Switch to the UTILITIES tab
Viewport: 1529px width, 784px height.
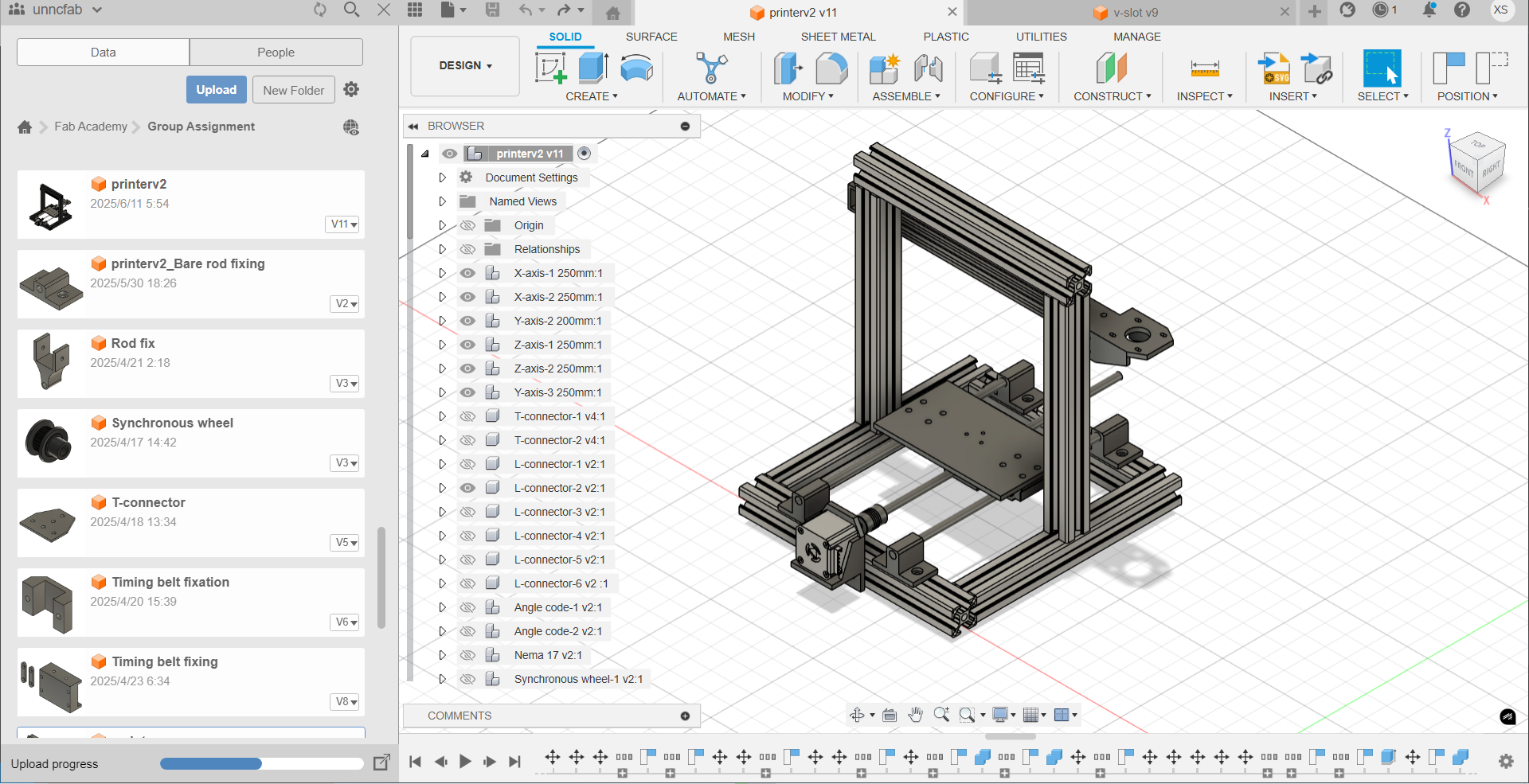[1042, 37]
